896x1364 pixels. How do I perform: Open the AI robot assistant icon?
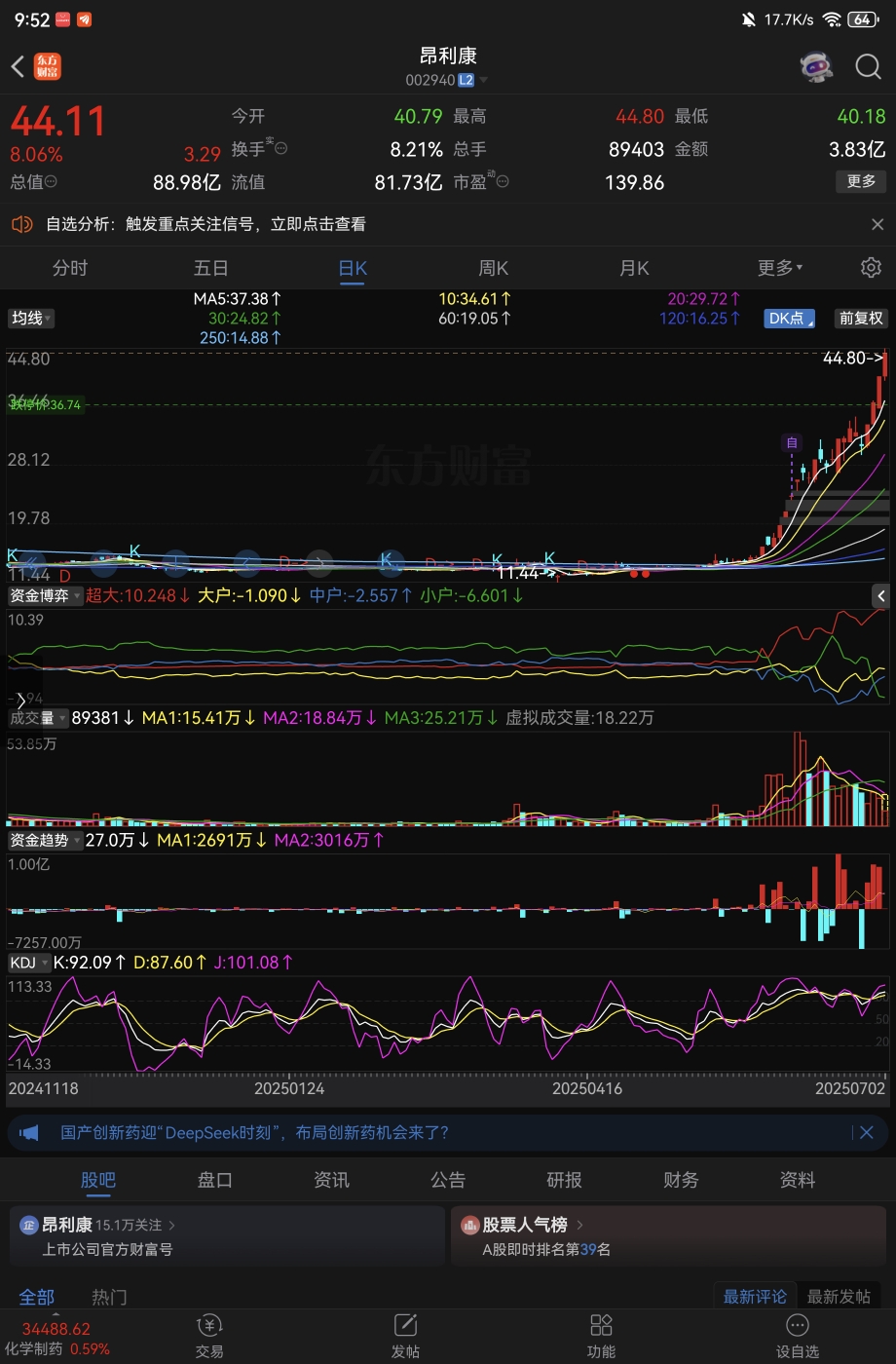point(816,66)
